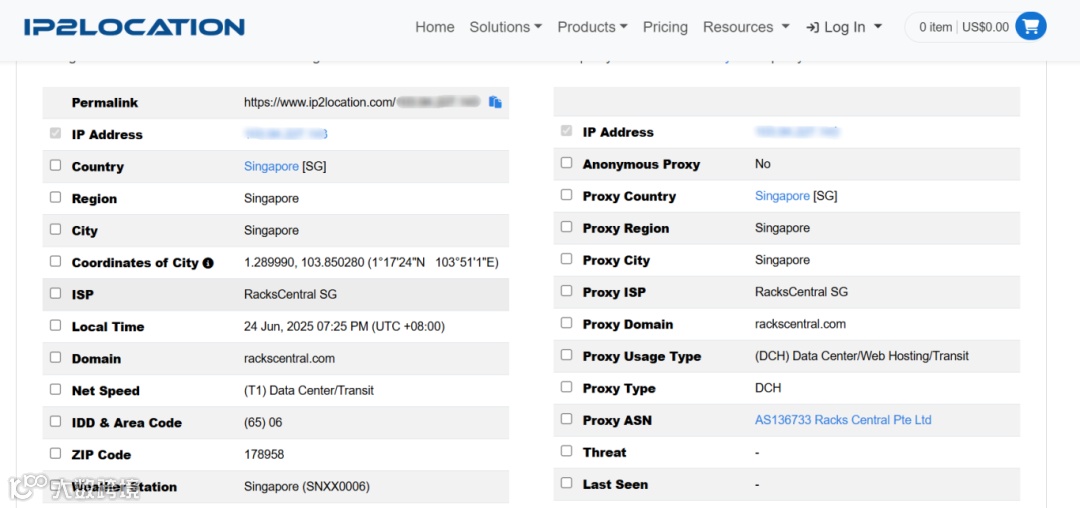The width and height of the screenshot is (1080, 508).
Task: Open the Pricing page
Action: tap(665, 27)
